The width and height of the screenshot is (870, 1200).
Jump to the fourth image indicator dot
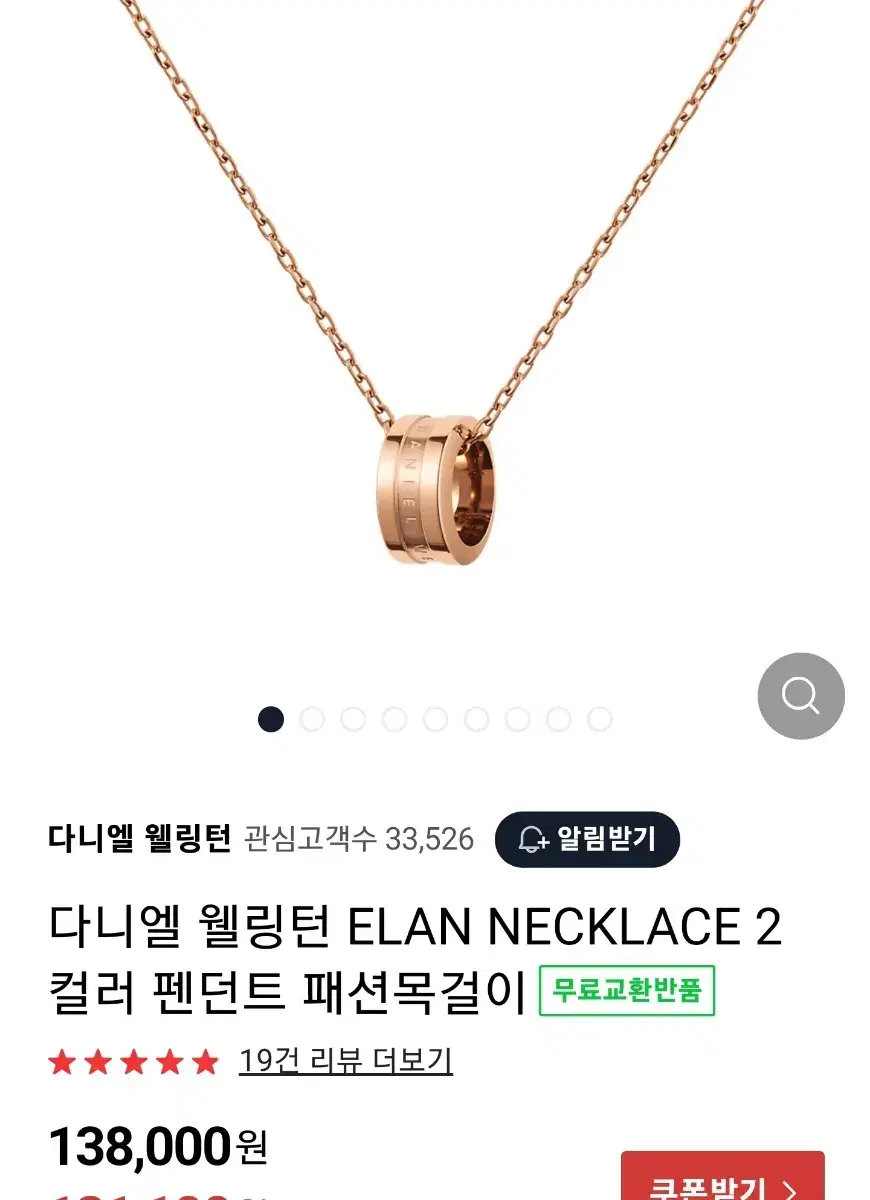[x=394, y=719]
